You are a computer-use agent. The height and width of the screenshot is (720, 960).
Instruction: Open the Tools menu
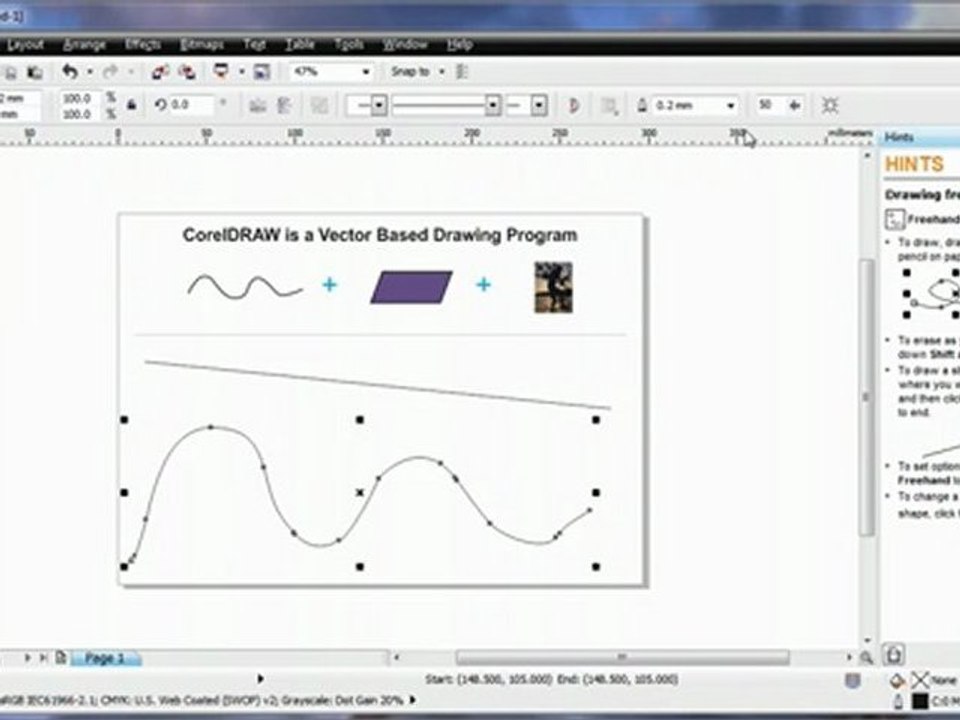349,45
